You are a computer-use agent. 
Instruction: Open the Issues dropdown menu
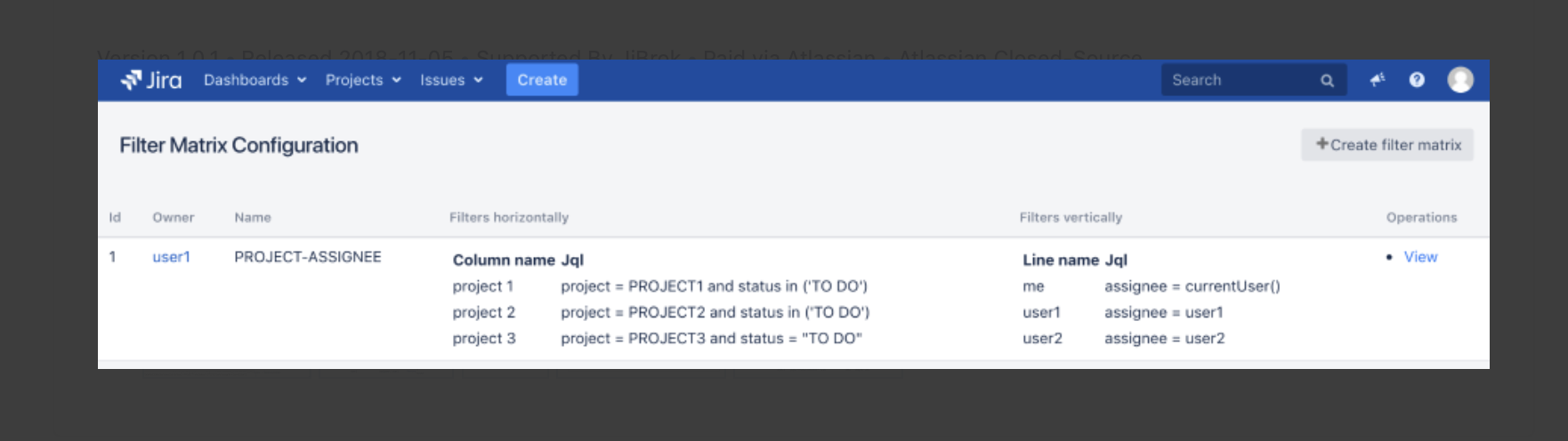click(x=451, y=80)
